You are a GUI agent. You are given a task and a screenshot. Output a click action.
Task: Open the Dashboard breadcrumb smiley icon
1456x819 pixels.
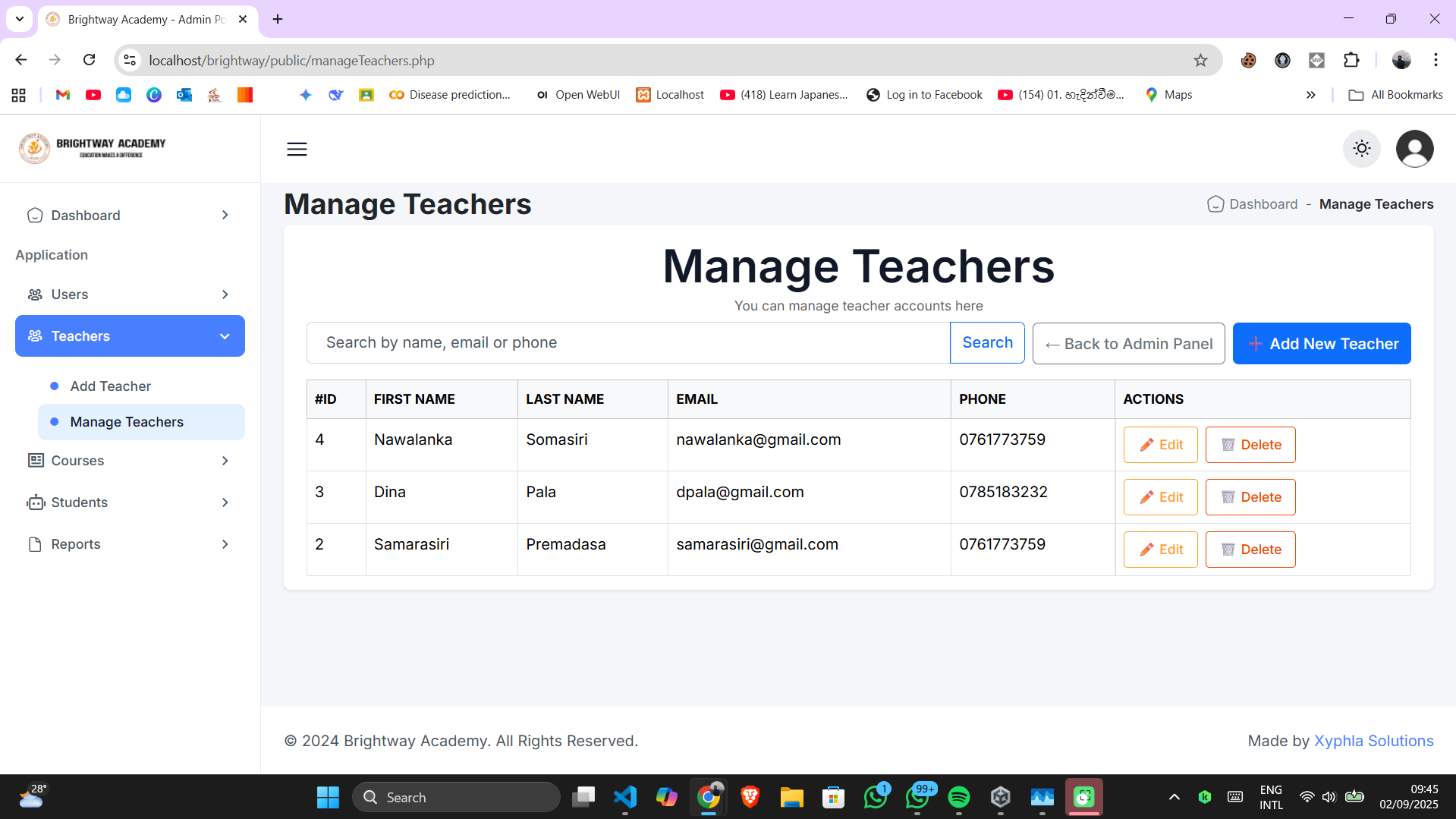(x=1215, y=204)
